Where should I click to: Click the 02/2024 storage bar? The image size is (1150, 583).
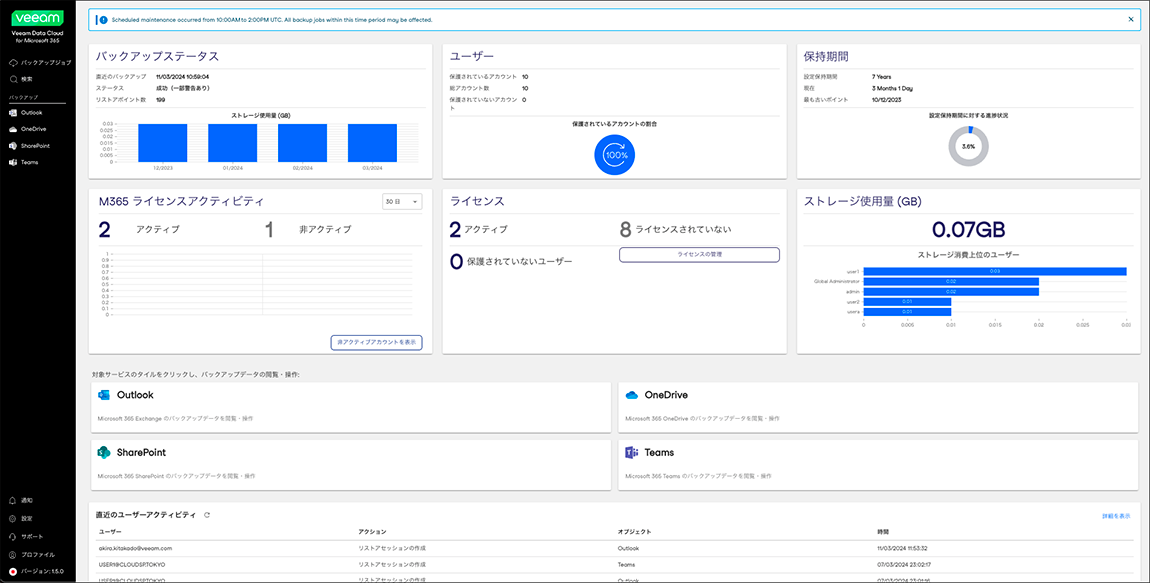[302, 142]
